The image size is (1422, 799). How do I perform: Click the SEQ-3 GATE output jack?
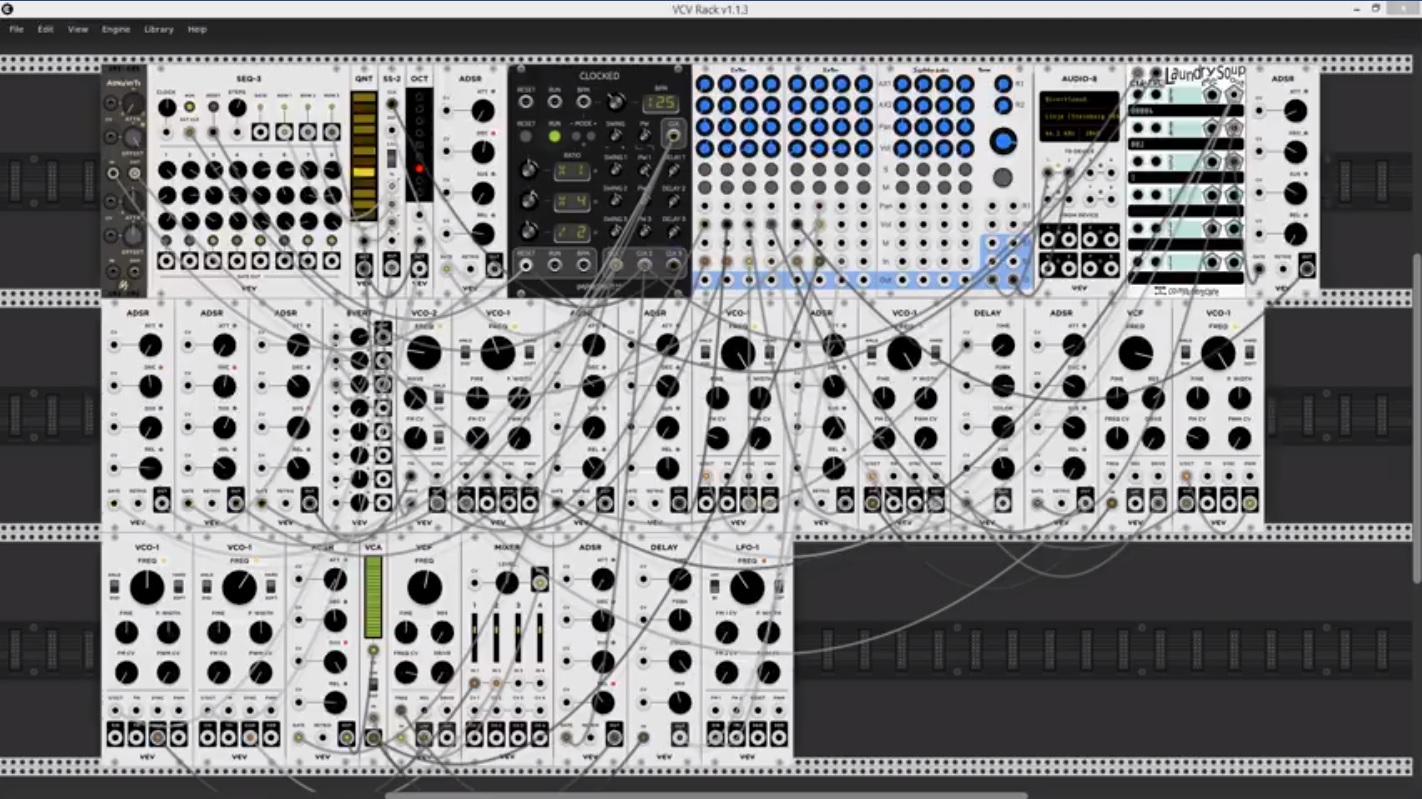pos(262,132)
